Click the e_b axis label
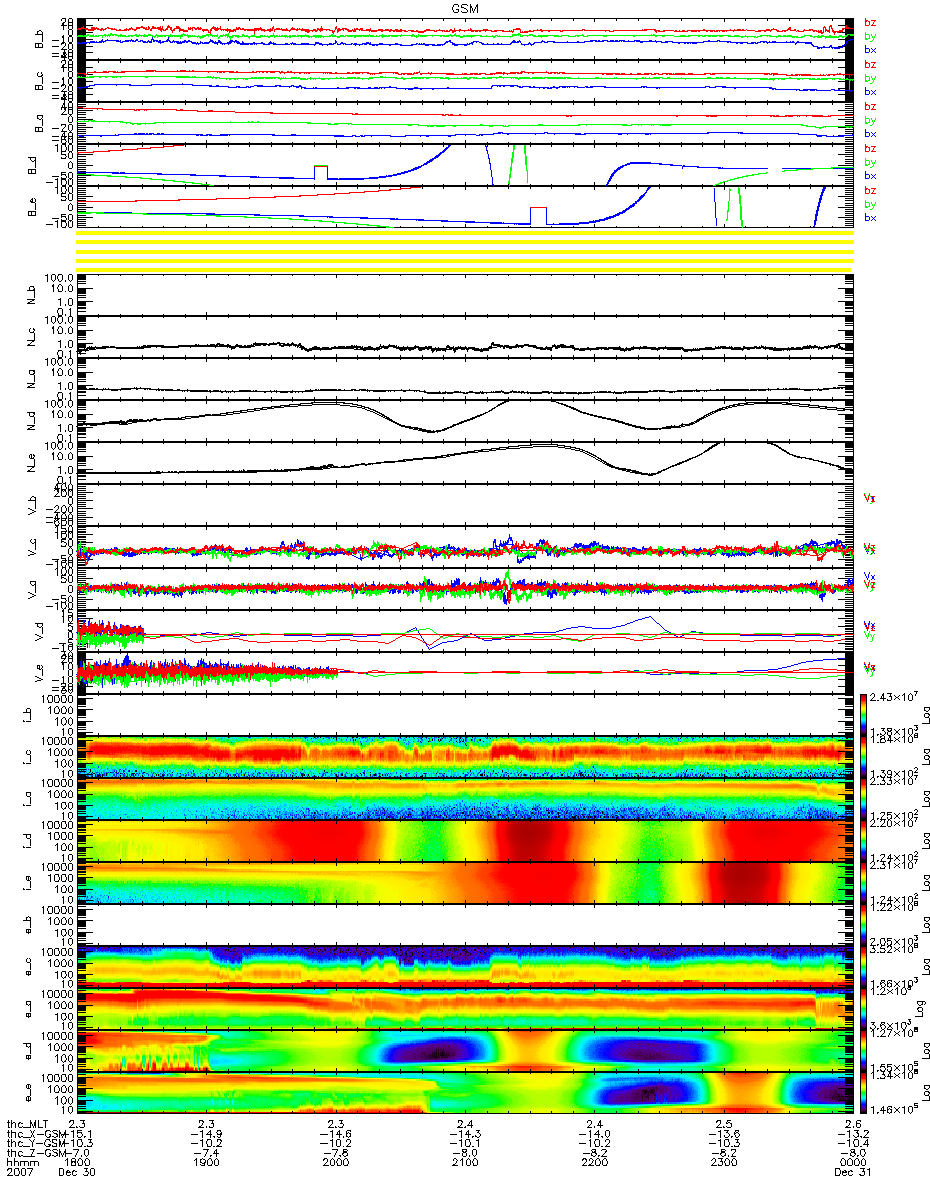Viewport: 930px width, 1200px height. (x=28, y=925)
